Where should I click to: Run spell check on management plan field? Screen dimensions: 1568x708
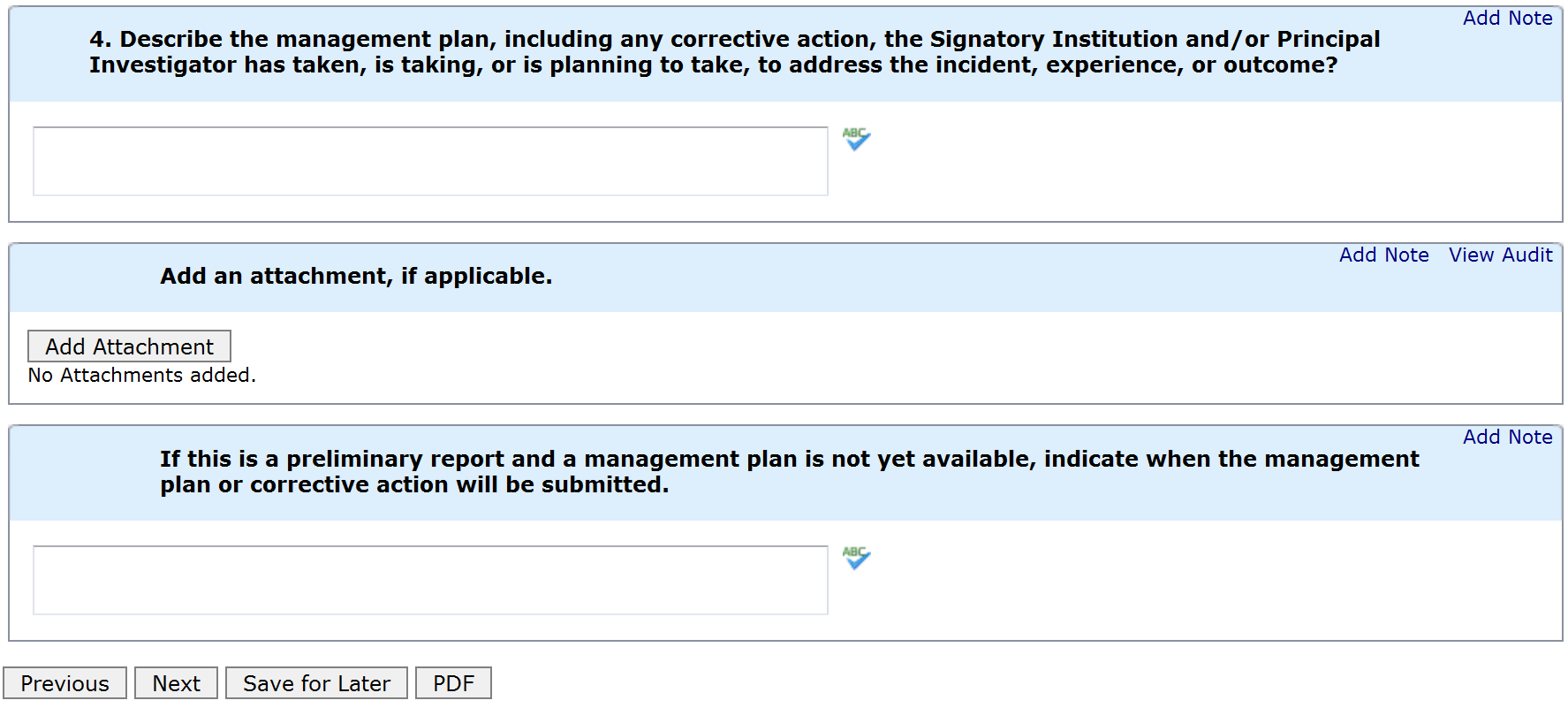(x=856, y=139)
